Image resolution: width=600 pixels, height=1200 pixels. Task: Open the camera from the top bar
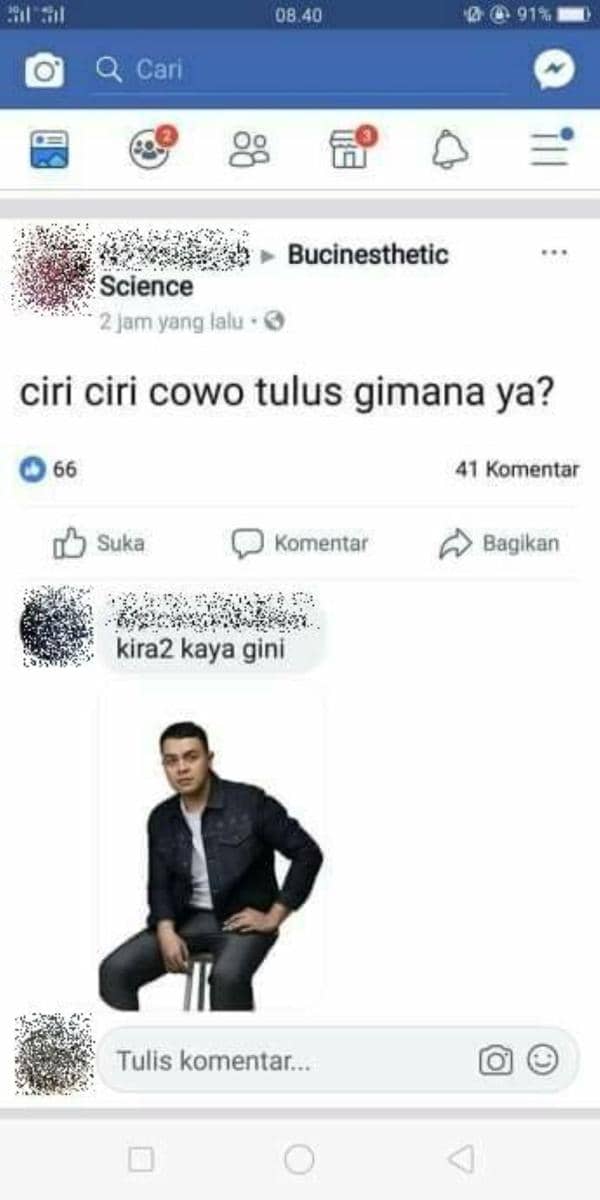(44, 70)
